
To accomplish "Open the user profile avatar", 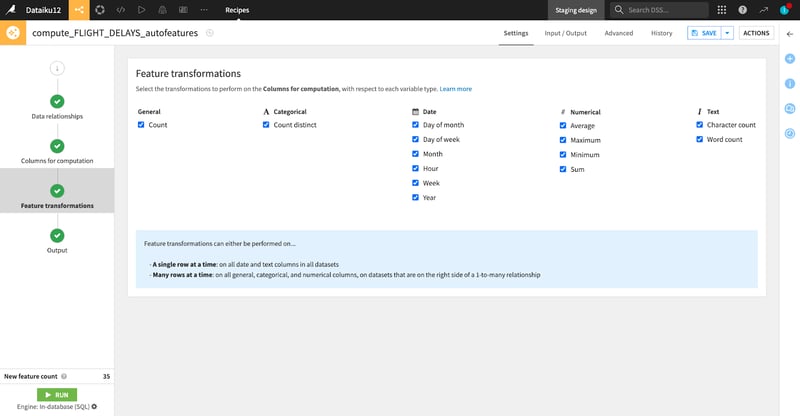I will tap(785, 10).
